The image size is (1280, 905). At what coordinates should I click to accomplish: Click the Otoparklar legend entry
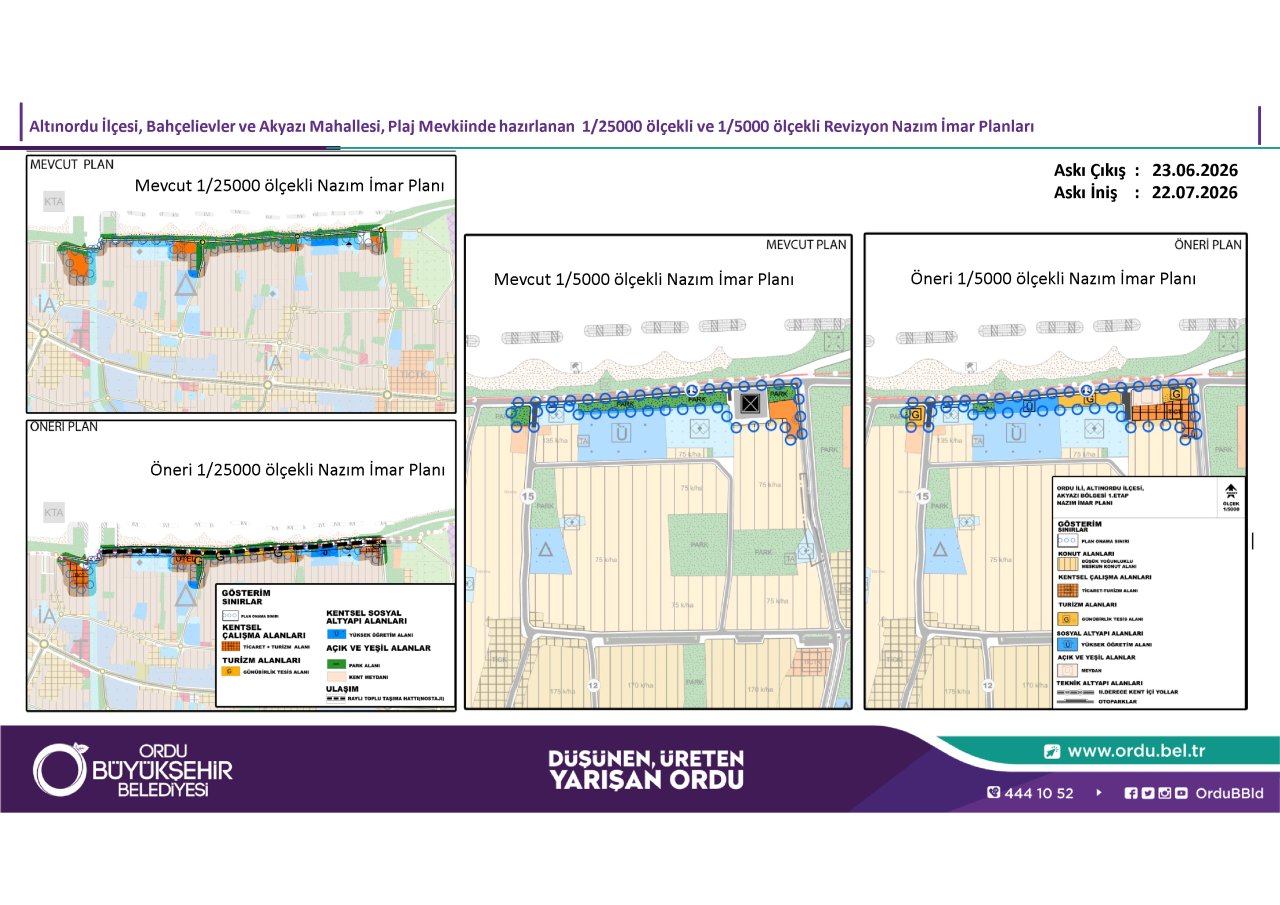pos(1097,701)
